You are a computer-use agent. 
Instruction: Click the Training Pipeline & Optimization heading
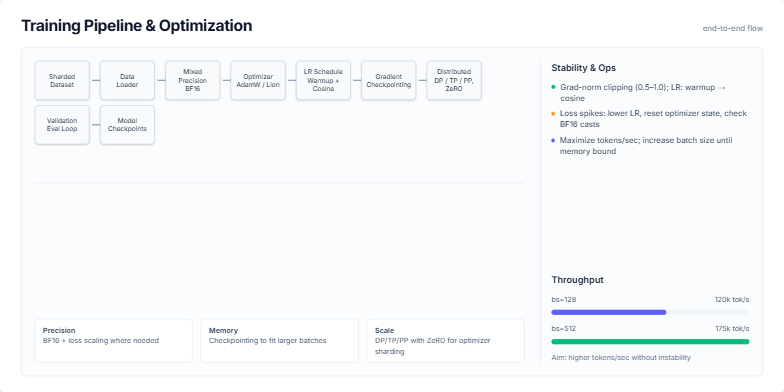click(136, 26)
